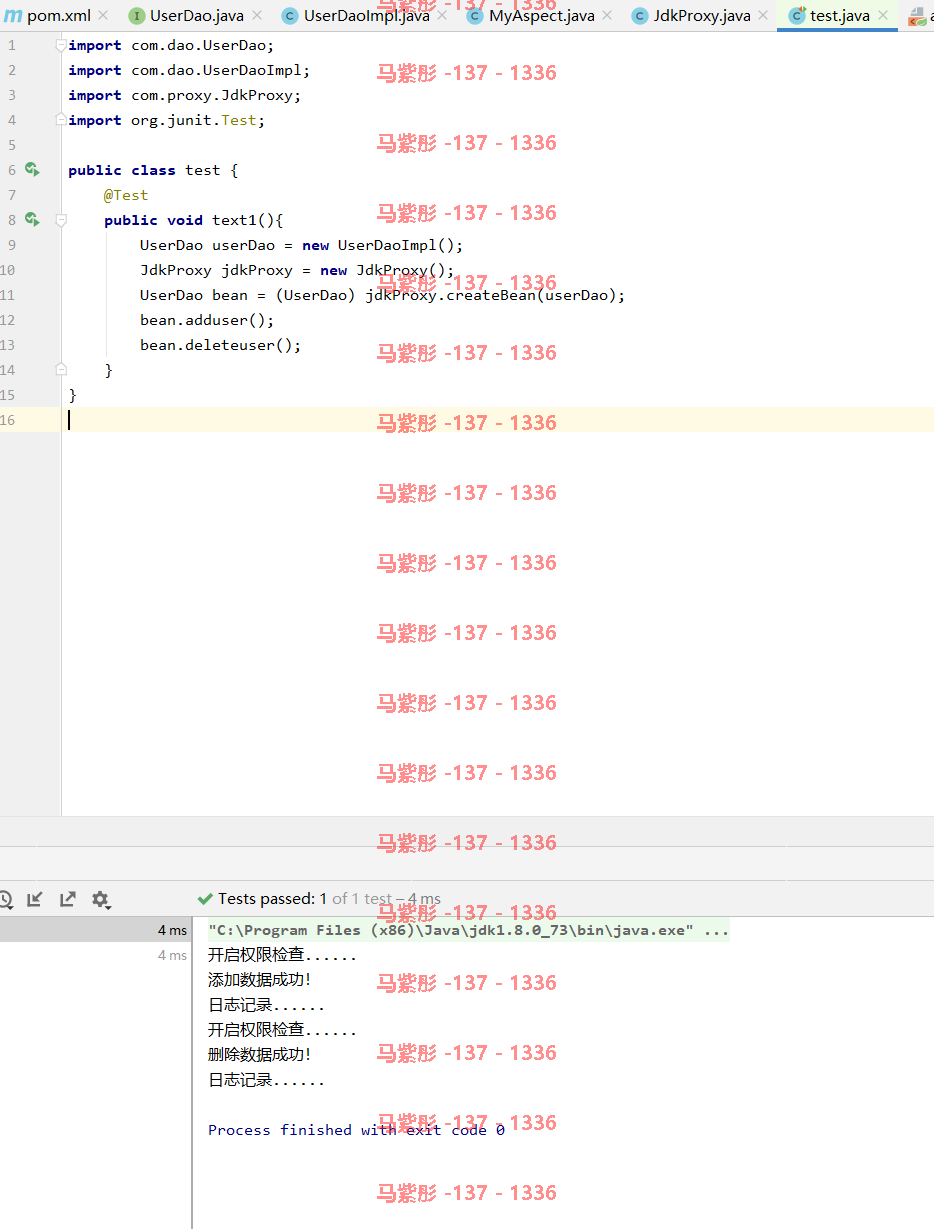This screenshot has height=1229, width=934.
Task: Click the Maven icon on pom.xml tab
Action: click(x=13, y=16)
